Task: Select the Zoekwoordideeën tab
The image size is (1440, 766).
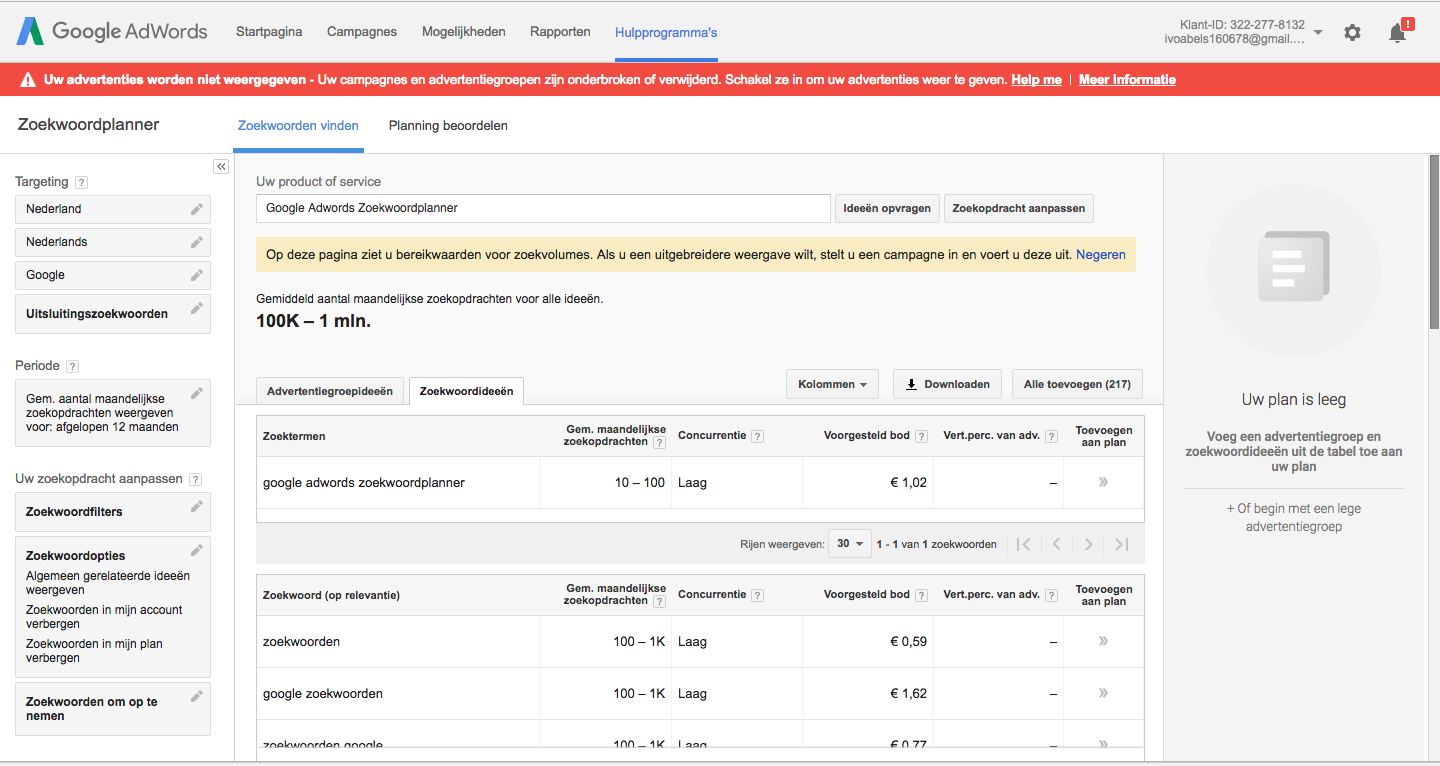Action: tap(466, 391)
